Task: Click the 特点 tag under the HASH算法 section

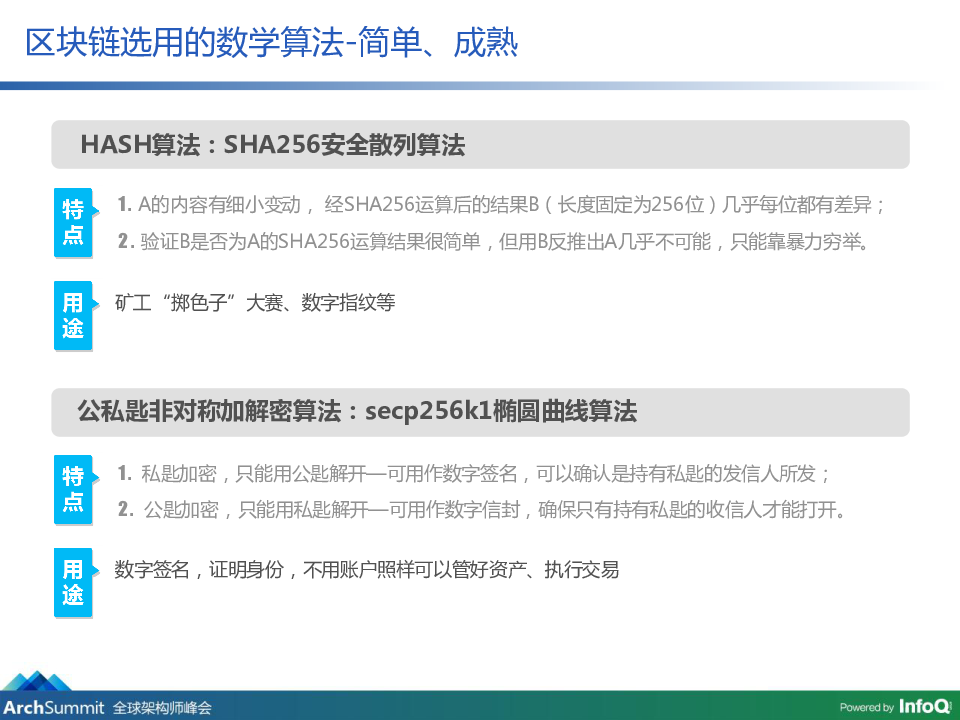Action: (73, 222)
